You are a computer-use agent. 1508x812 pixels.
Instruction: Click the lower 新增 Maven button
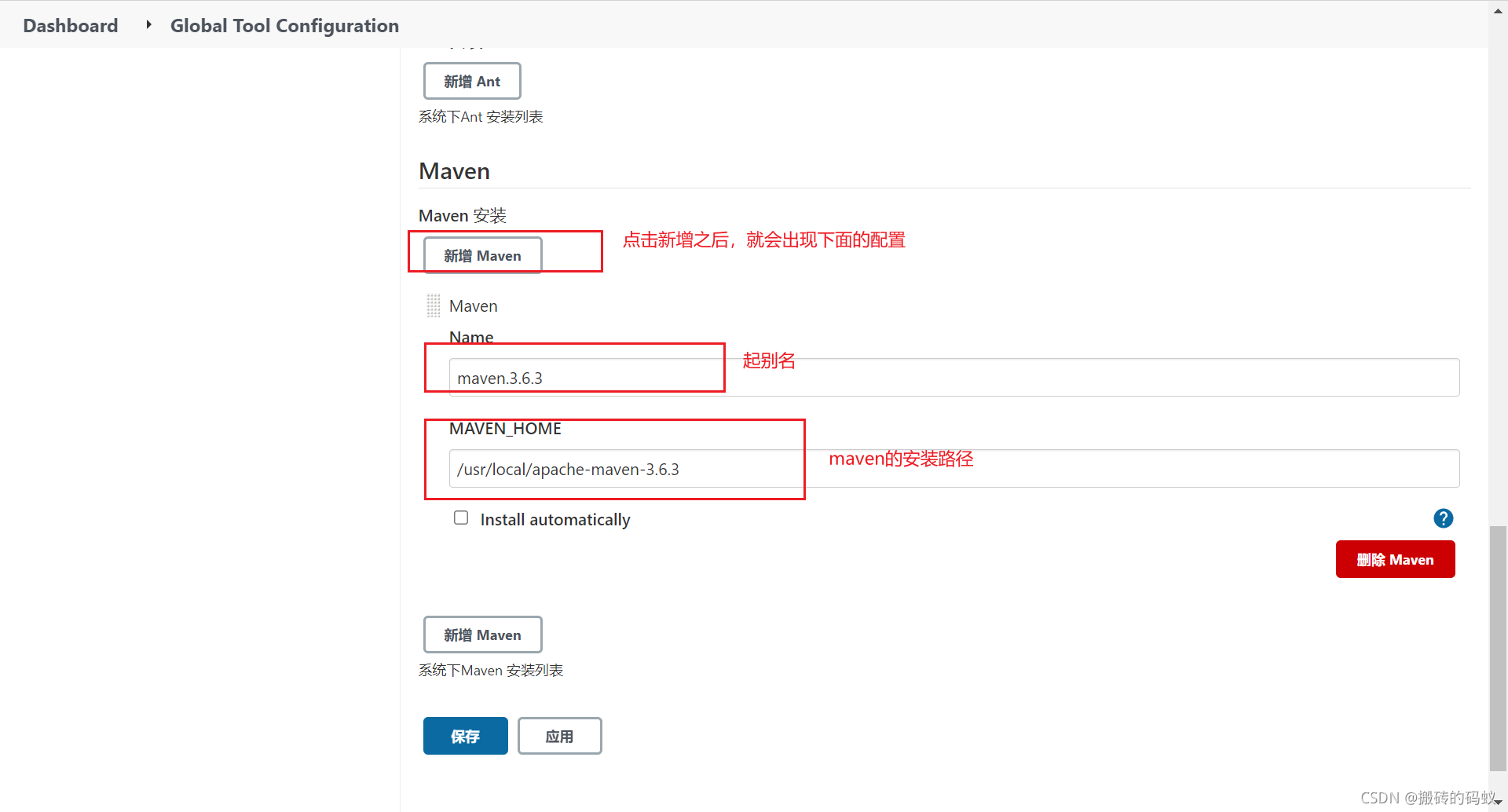(x=482, y=635)
